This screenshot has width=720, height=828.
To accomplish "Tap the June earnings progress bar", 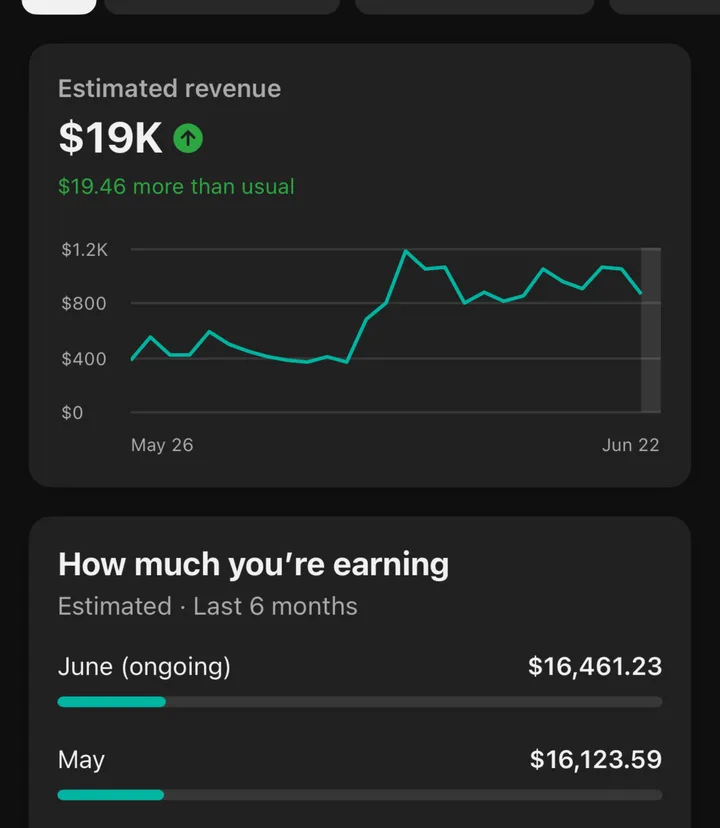I will click(x=360, y=702).
